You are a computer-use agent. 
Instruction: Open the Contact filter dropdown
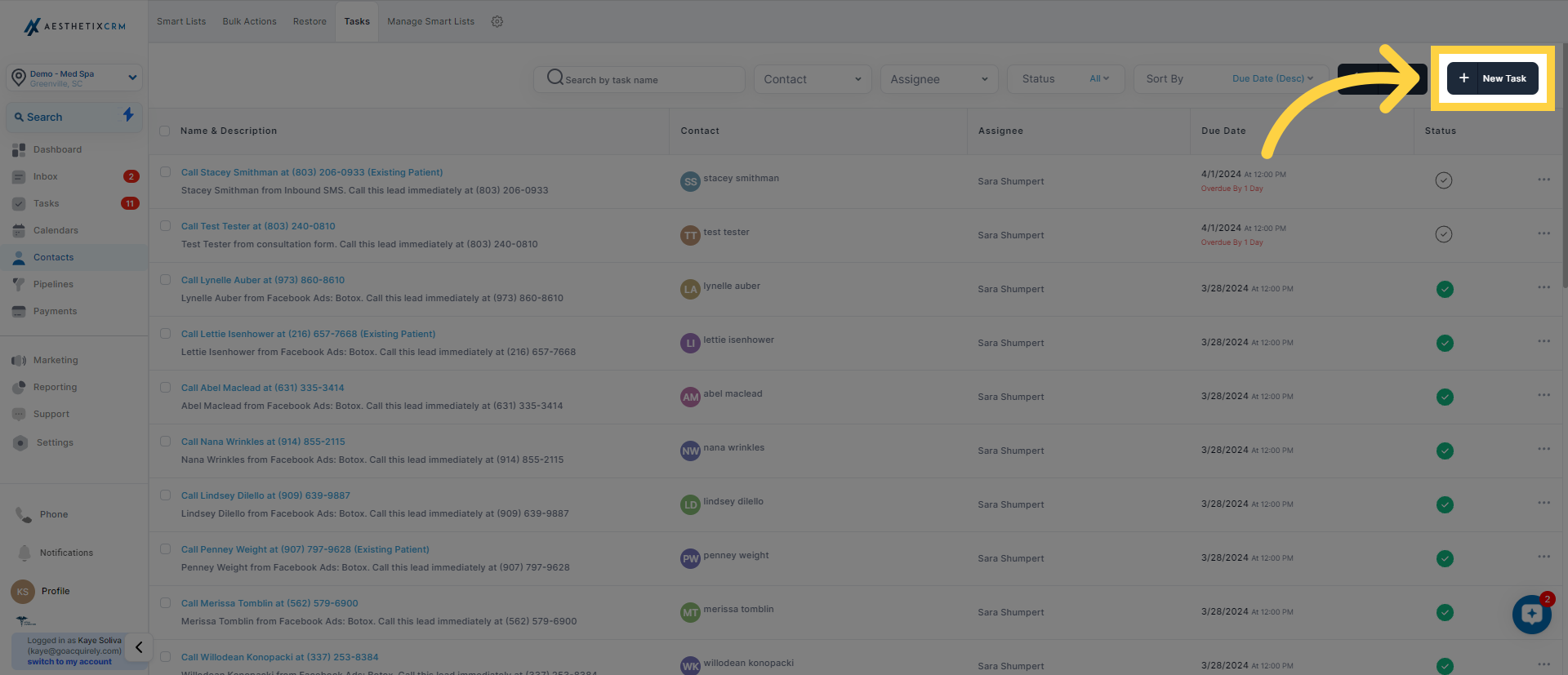click(813, 79)
